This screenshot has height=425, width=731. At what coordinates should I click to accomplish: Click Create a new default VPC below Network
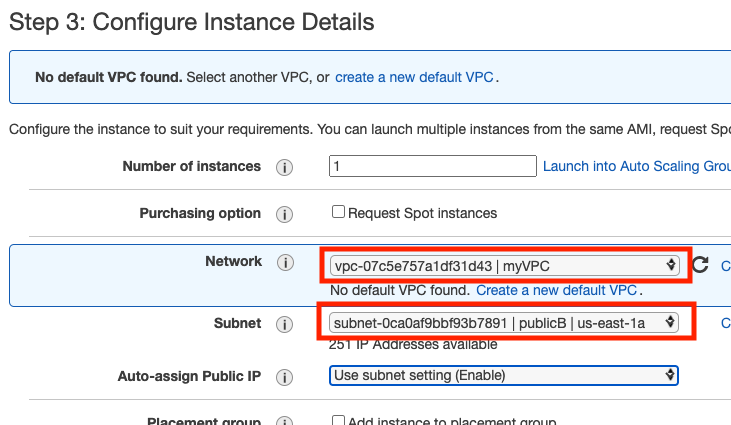[x=556, y=290]
